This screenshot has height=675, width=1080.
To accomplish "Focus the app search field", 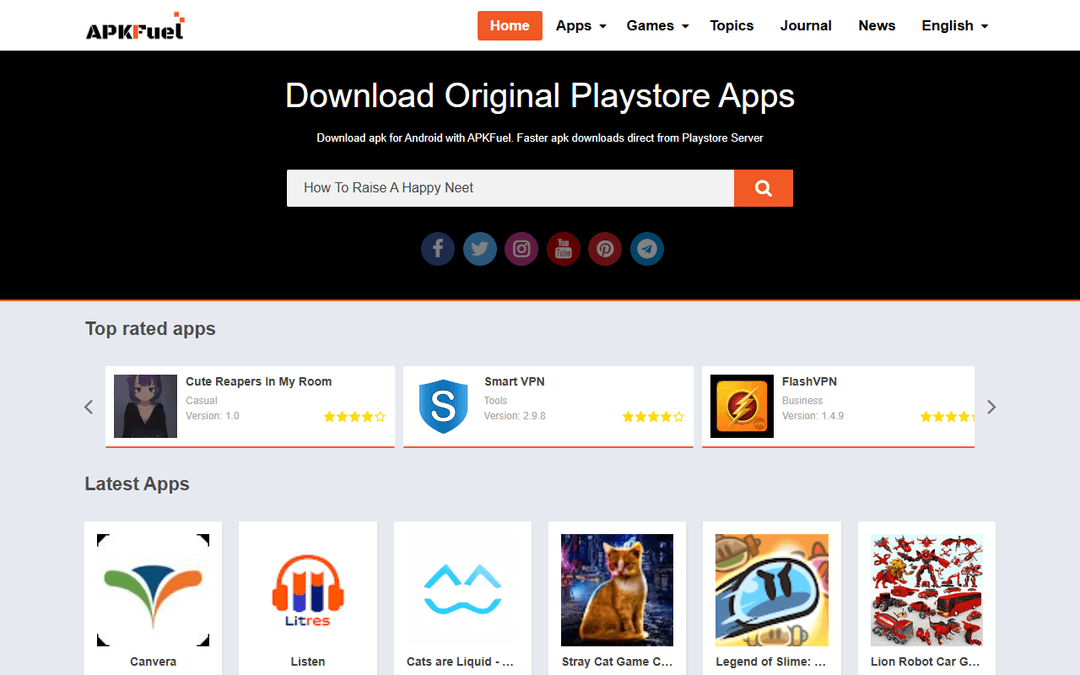I will pyautogui.click(x=510, y=188).
